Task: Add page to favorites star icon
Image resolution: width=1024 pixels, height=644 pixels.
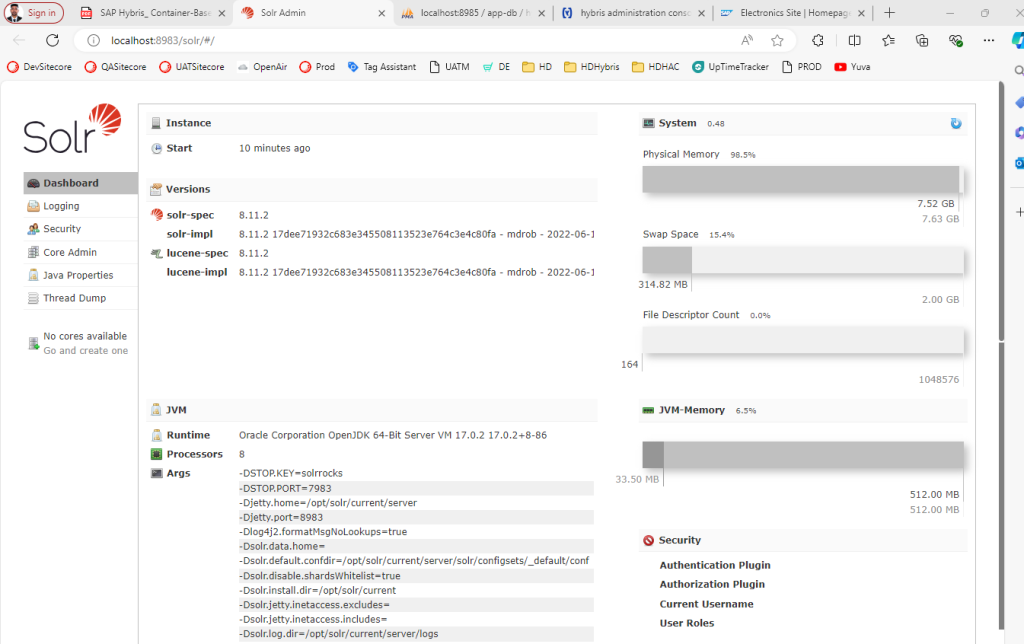Action: (777, 41)
